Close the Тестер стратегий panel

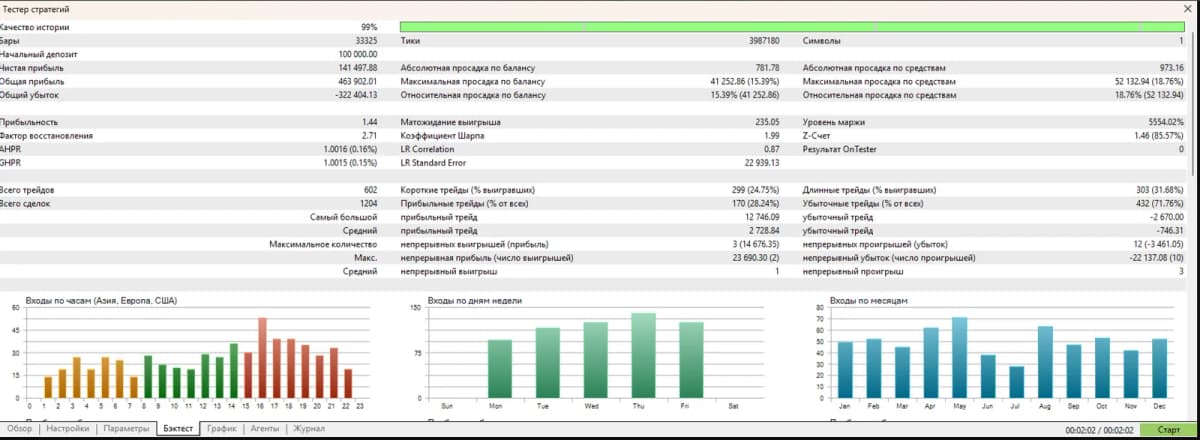[1186, 8]
